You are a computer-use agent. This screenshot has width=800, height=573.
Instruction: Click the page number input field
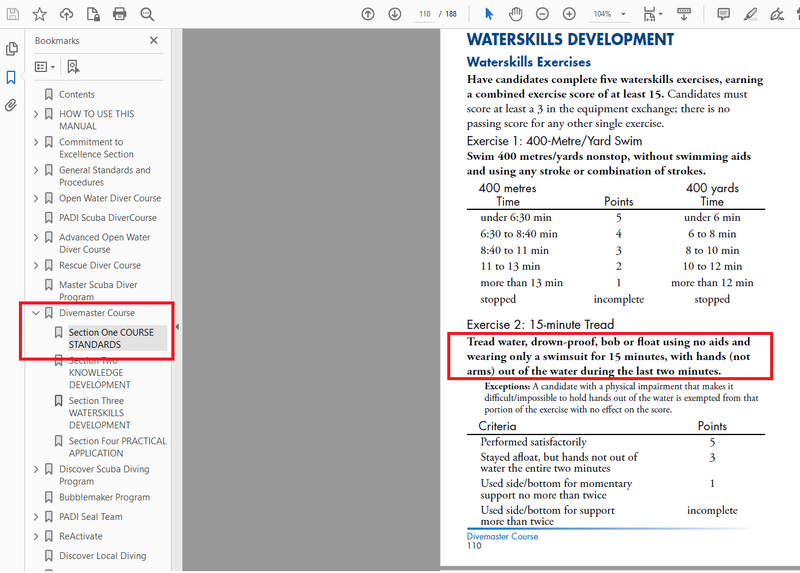point(425,14)
